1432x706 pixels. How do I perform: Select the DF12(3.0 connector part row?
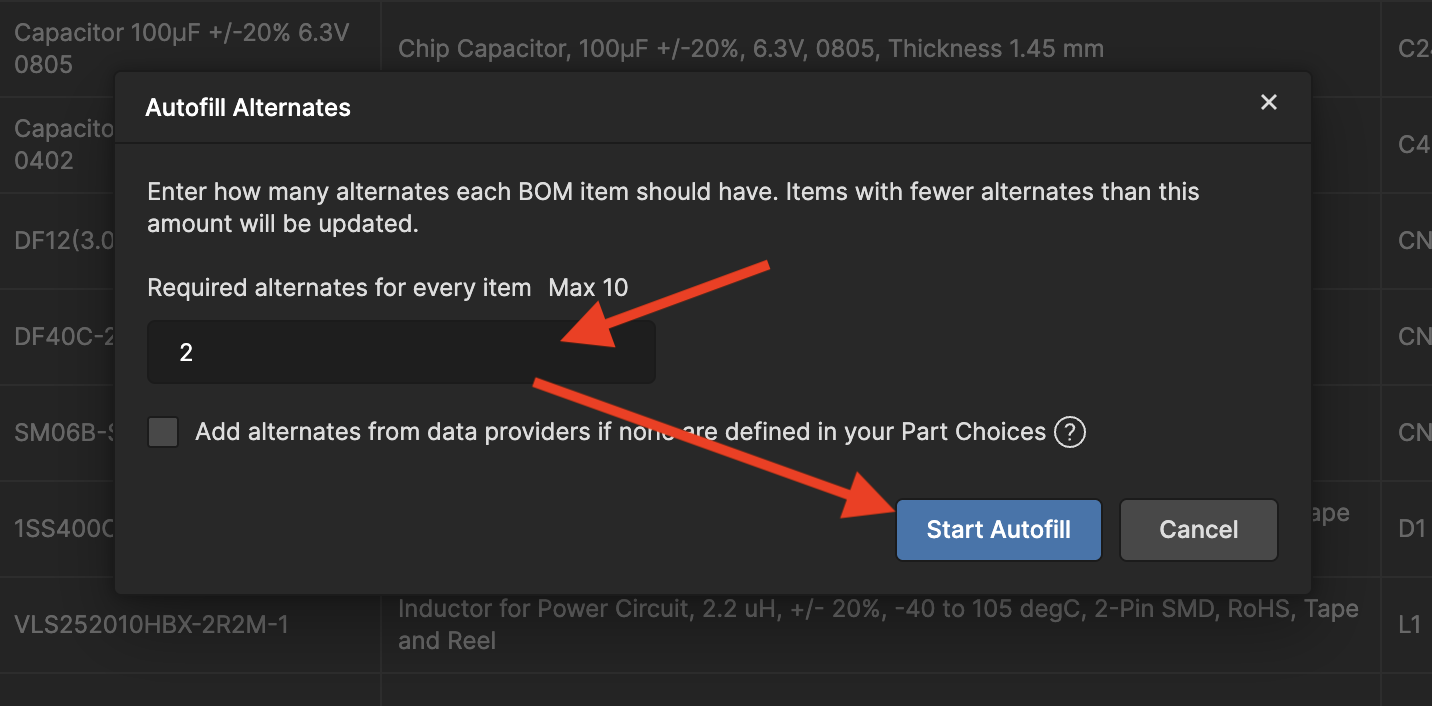coord(60,240)
